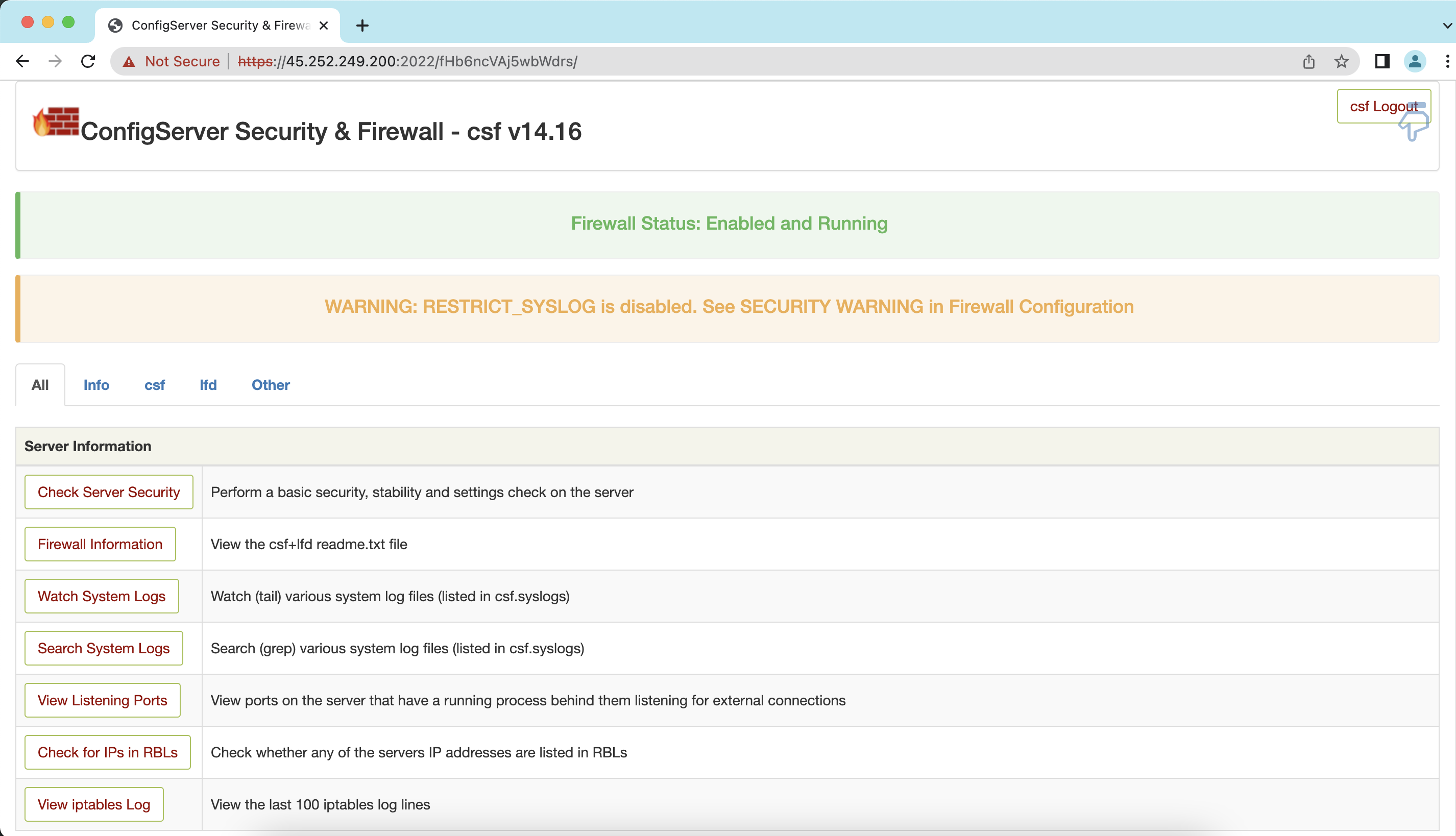Reload the page with the refresh icon
Screen dimensions: 1456x836
pos(88,61)
